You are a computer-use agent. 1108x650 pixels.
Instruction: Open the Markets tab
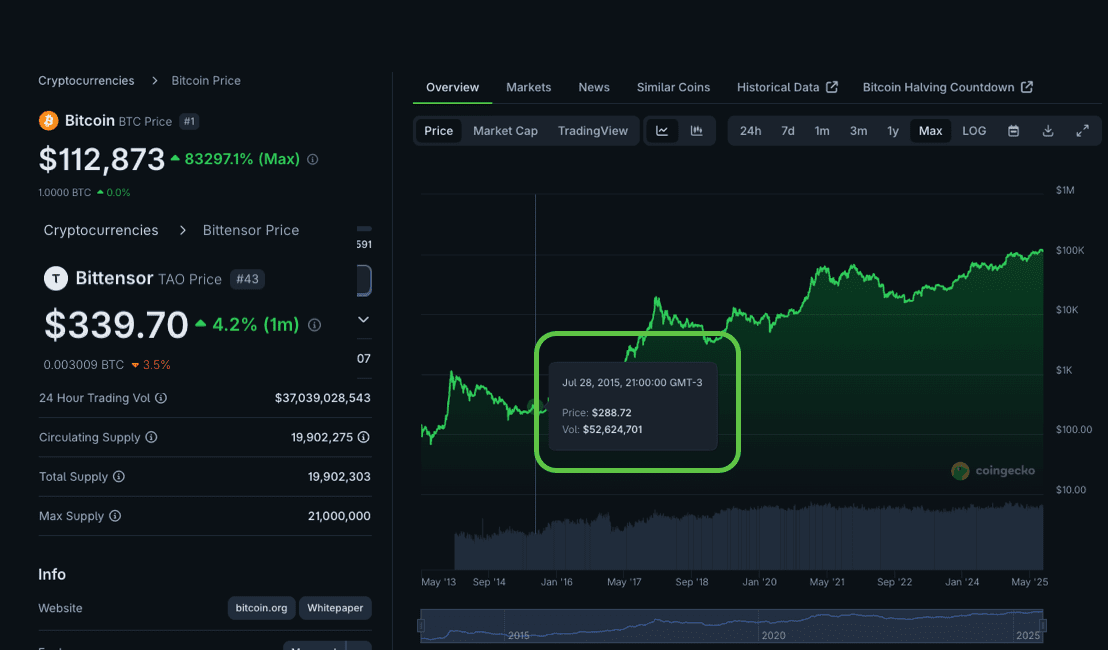tap(528, 87)
